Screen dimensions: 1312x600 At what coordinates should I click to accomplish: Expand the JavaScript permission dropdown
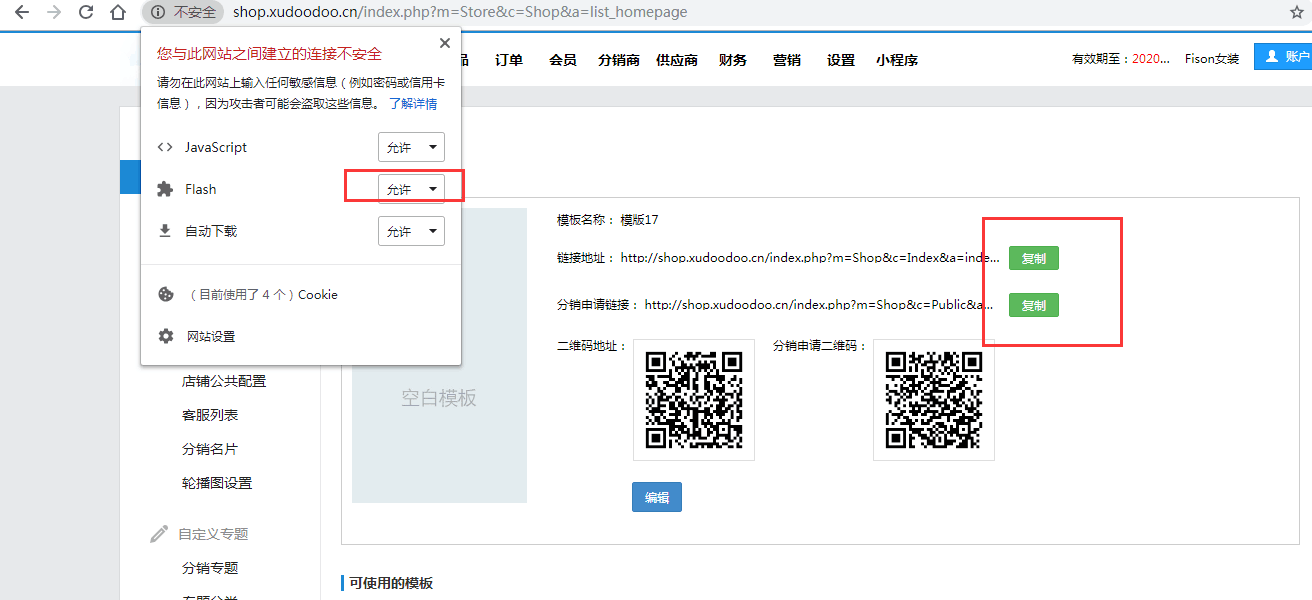411,147
